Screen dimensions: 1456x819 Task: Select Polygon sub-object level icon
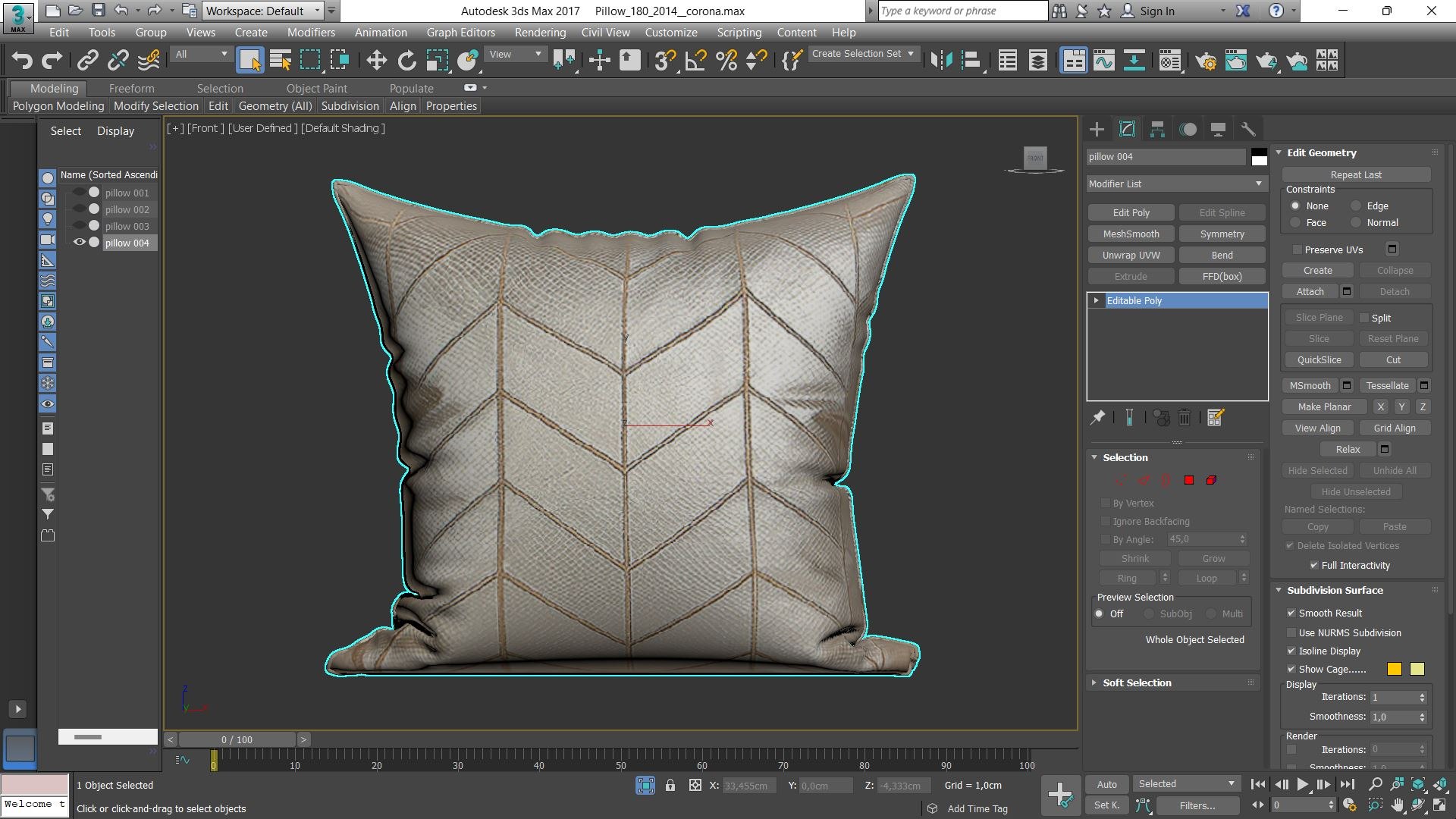[1188, 480]
